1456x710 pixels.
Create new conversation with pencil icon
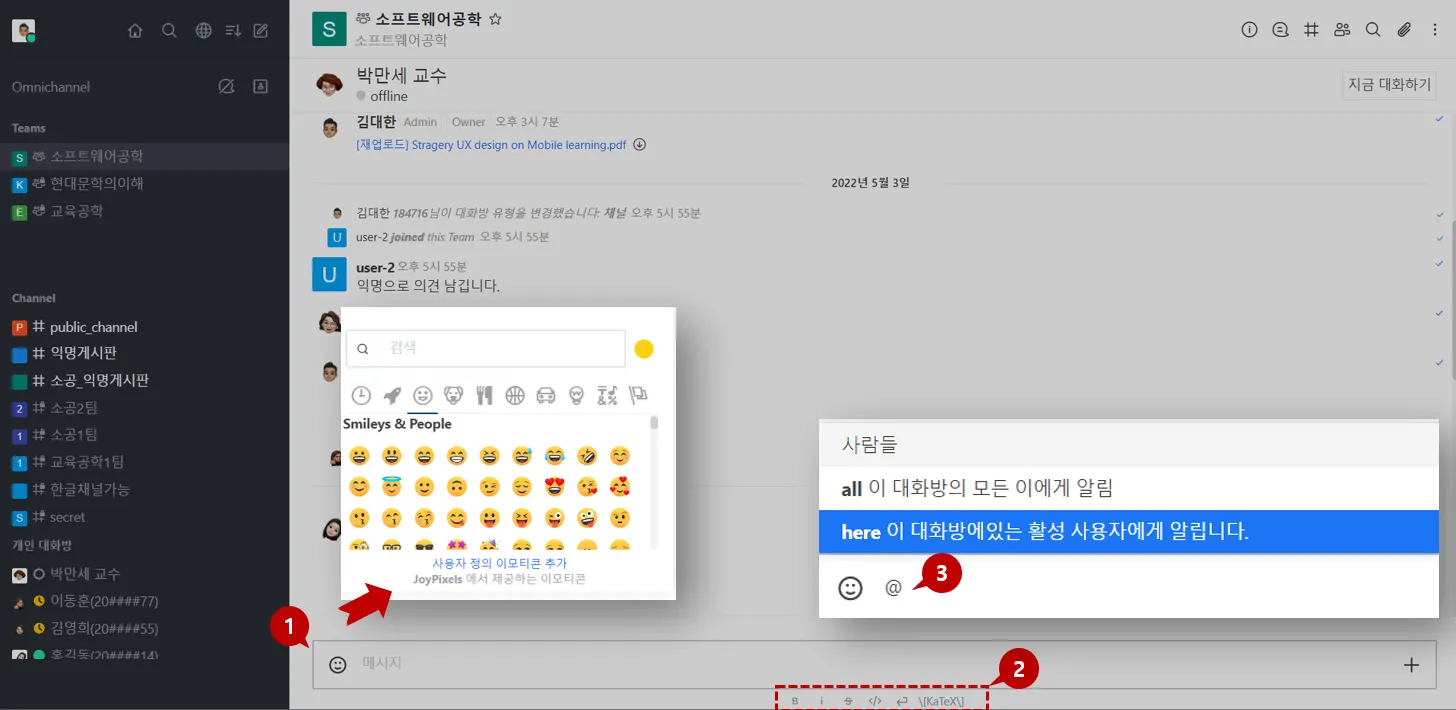coord(261,31)
